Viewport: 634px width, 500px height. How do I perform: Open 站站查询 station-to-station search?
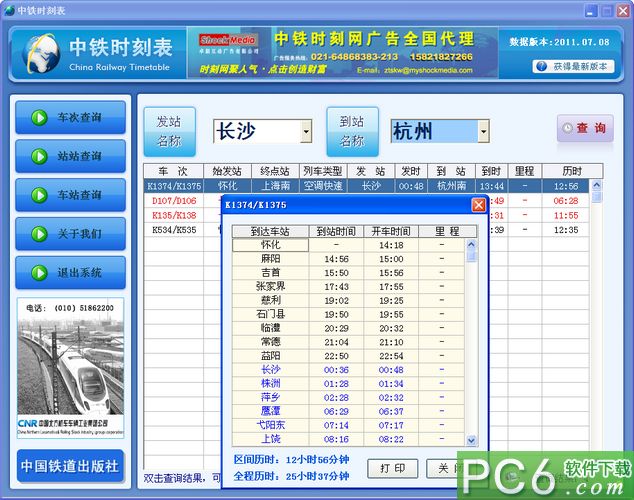tap(70, 156)
